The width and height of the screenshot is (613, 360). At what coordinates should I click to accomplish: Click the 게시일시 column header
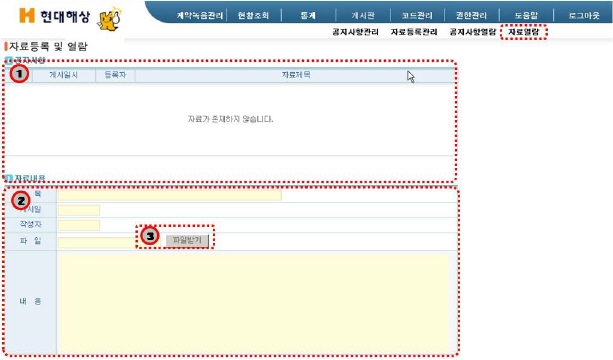(63, 75)
